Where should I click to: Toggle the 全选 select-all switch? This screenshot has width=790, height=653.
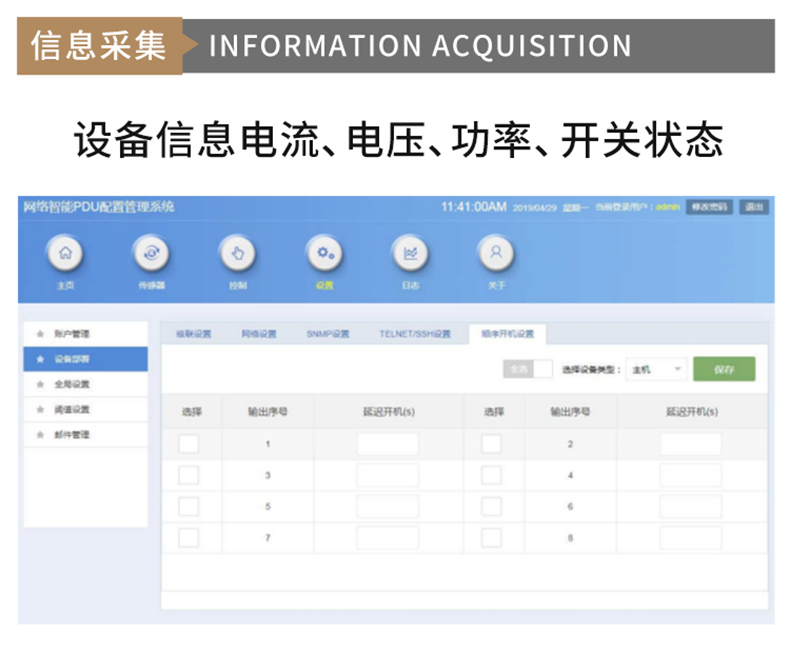528,369
